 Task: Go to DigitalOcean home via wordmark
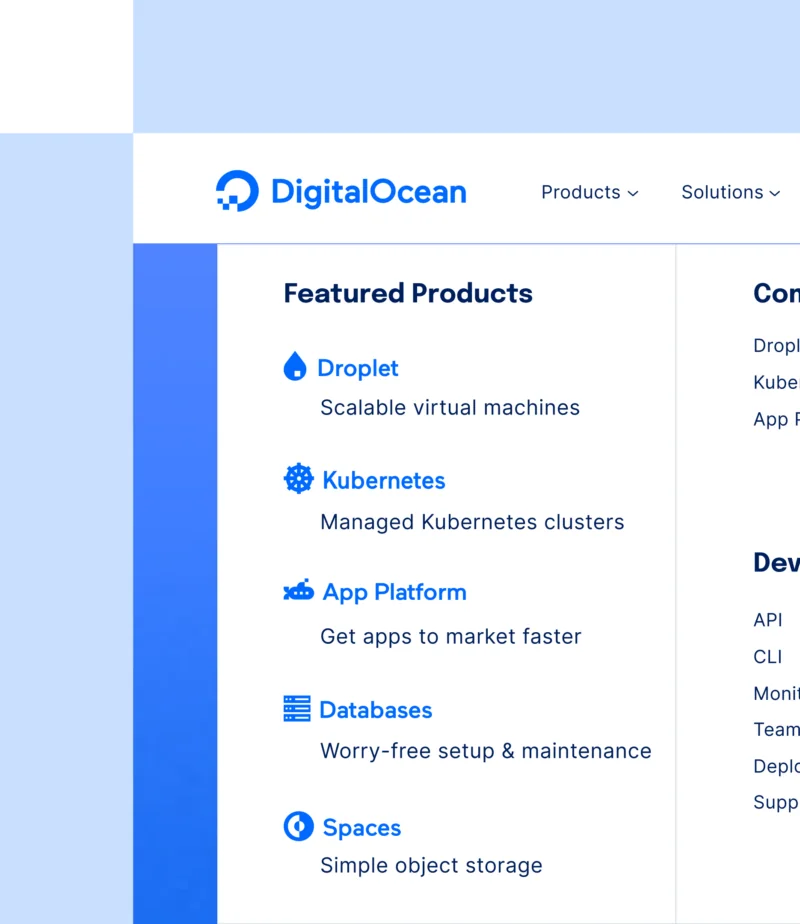369,192
